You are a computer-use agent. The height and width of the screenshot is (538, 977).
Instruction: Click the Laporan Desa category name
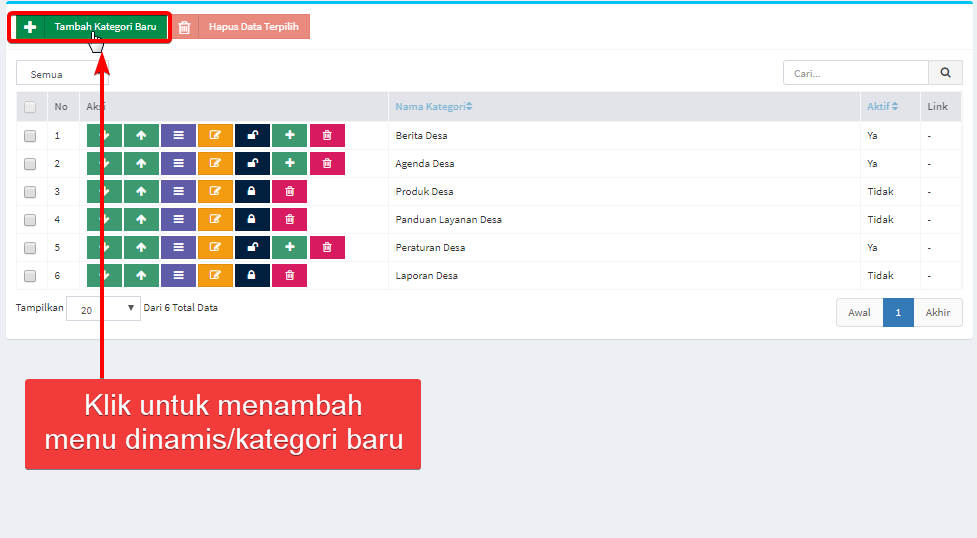click(x=427, y=276)
